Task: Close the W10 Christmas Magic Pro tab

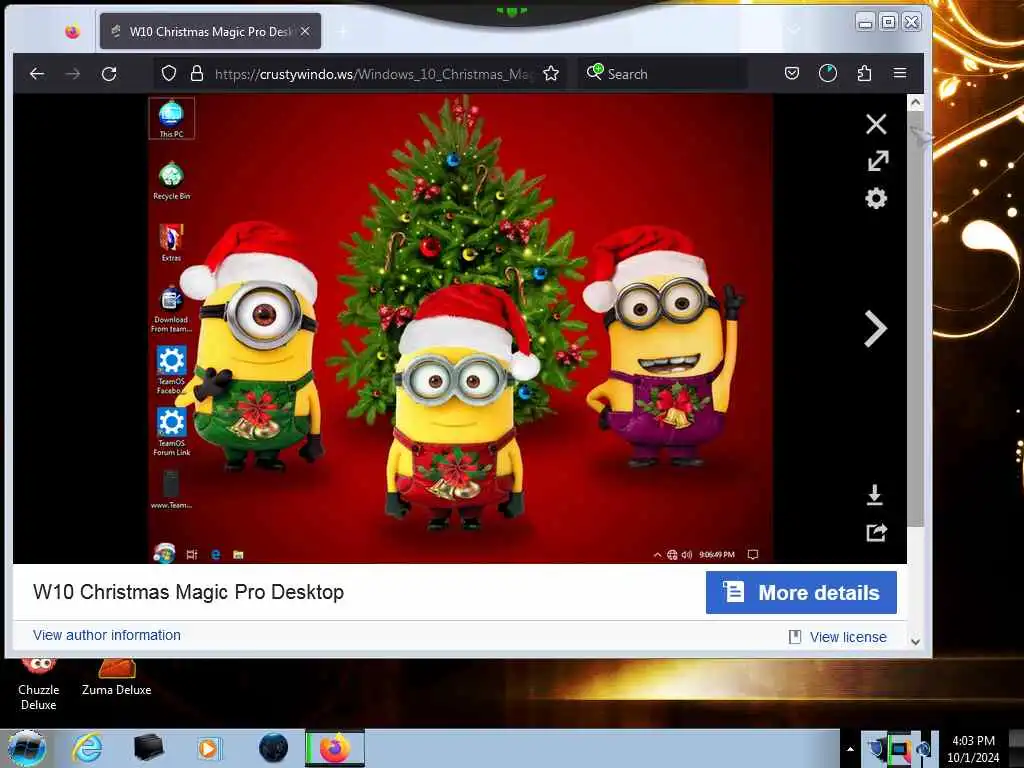Action: [x=305, y=31]
